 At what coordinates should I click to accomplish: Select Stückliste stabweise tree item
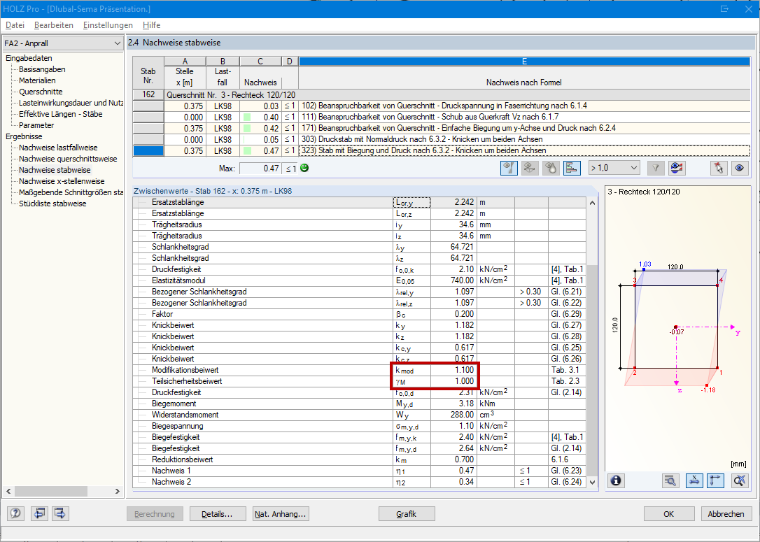click(x=52, y=203)
